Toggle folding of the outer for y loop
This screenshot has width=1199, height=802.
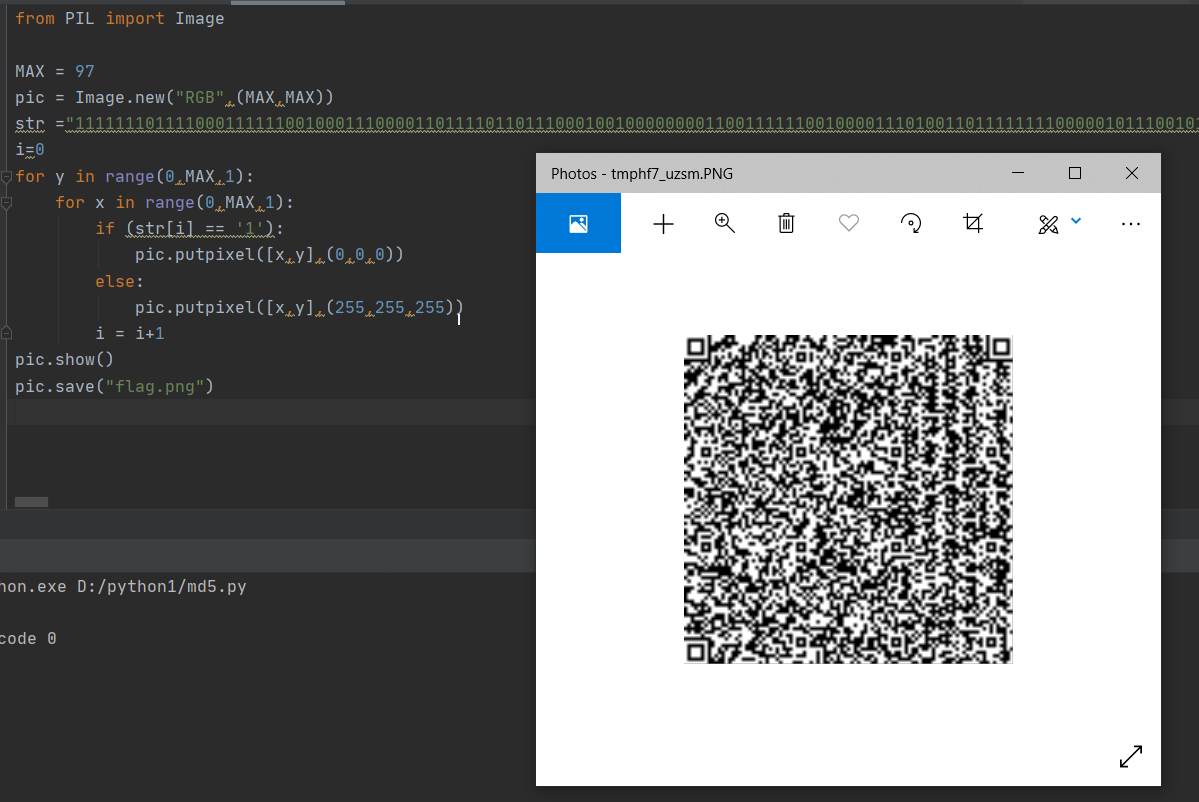pos(6,176)
